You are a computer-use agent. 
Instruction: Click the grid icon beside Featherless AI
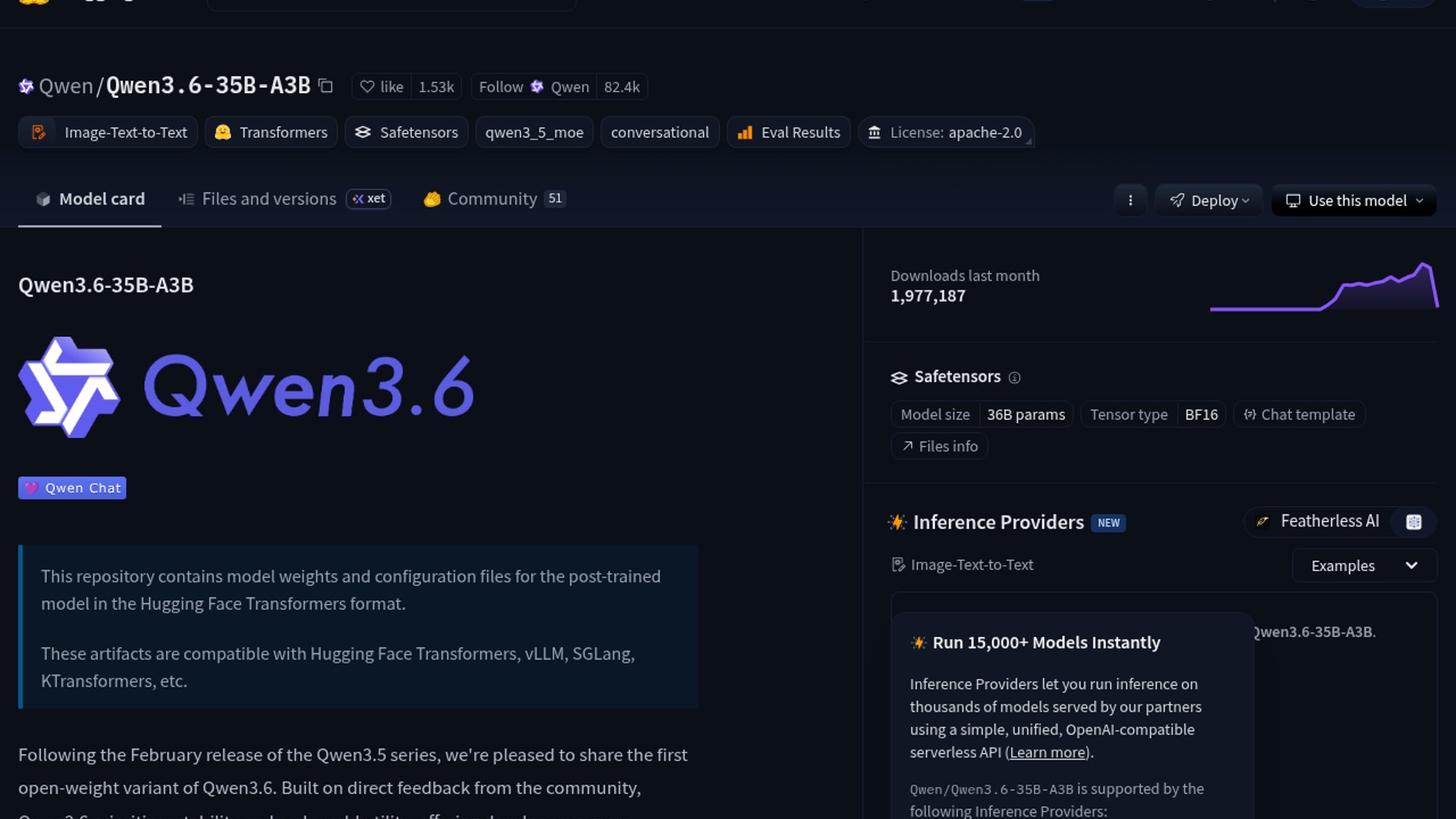(1414, 522)
